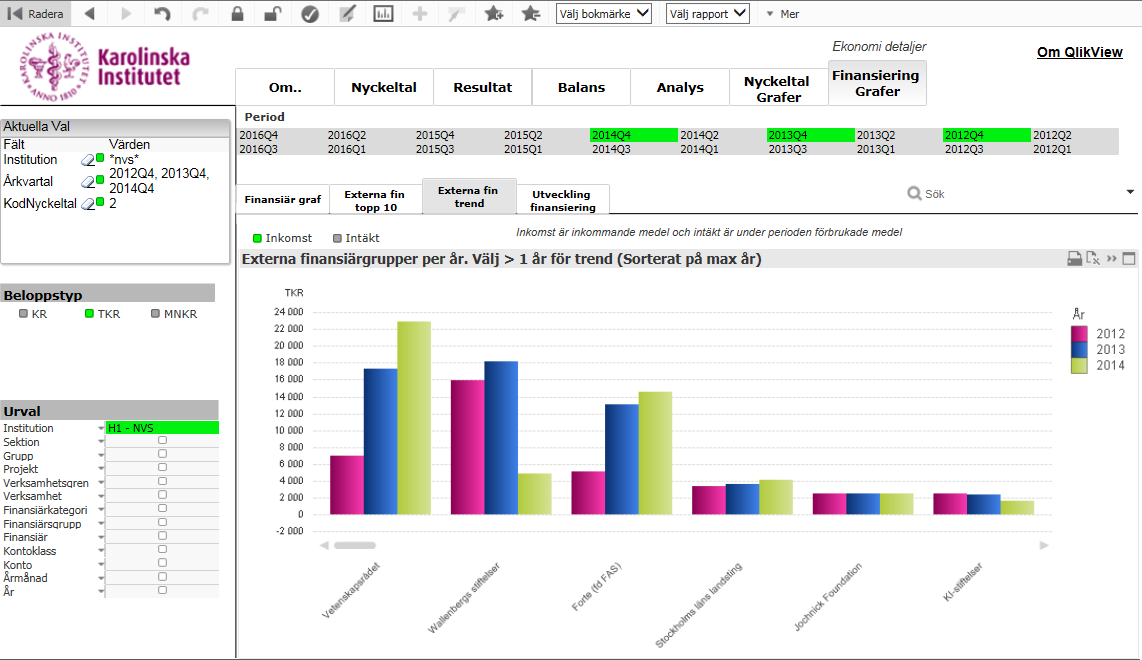Image resolution: width=1142 pixels, height=660 pixels.
Task: Click the chart toolbar icon
Action: [x=383, y=14]
